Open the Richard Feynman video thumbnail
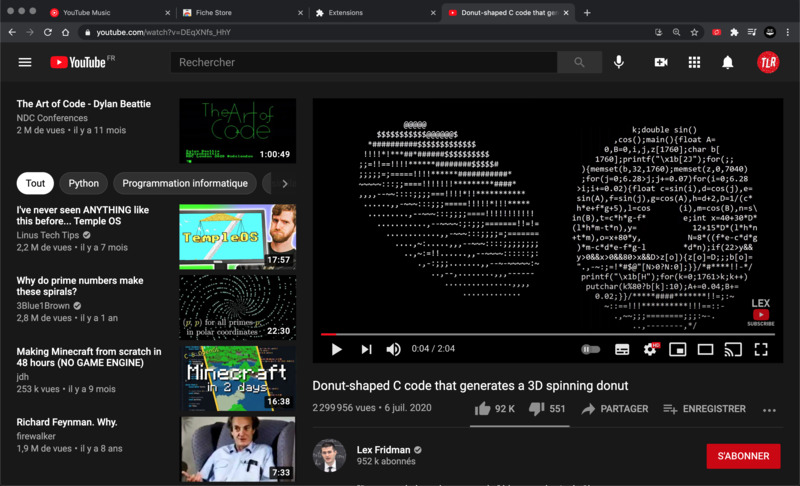This screenshot has height=486, width=800. [238, 449]
